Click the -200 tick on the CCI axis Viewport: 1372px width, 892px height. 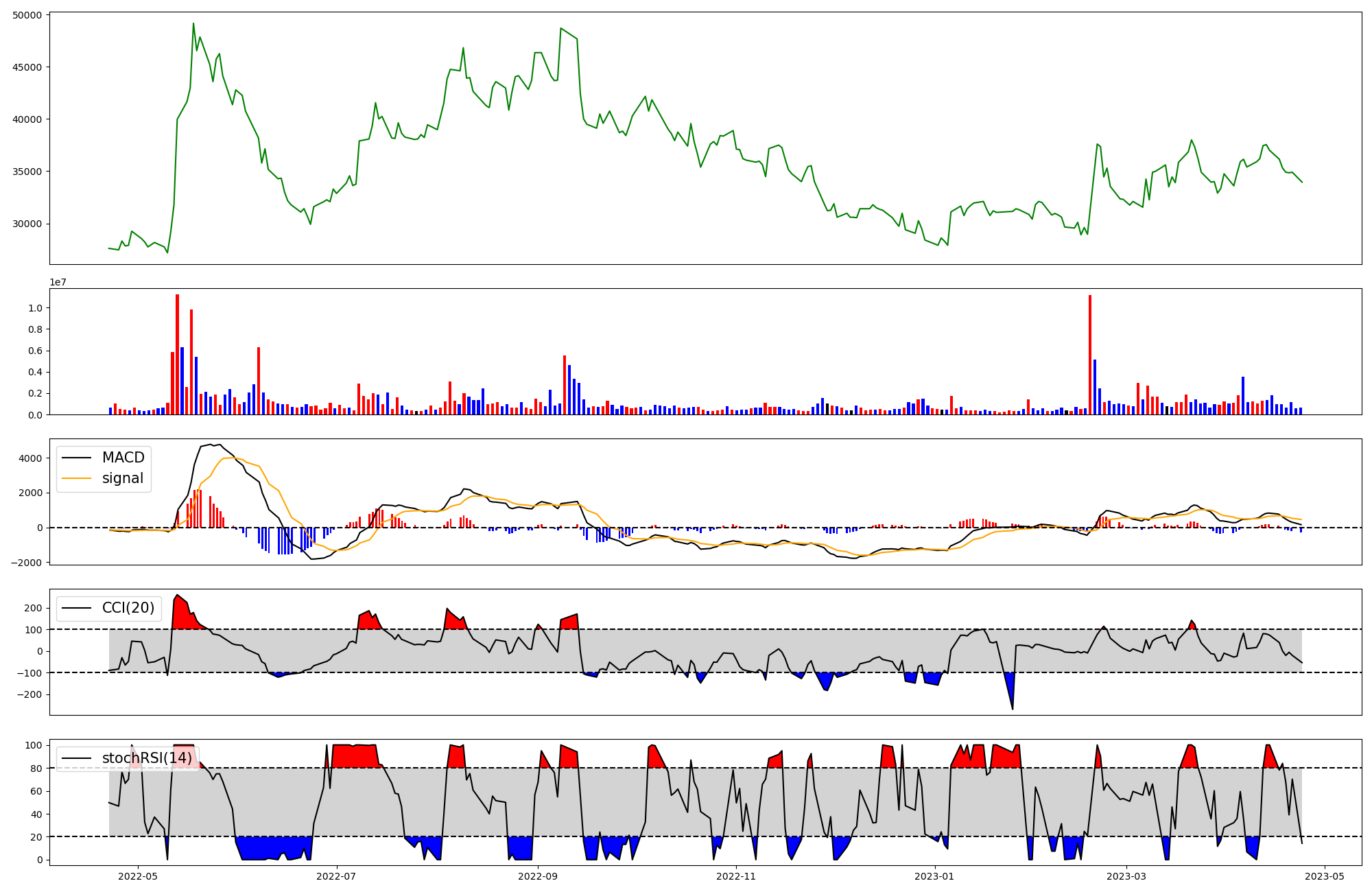(x=28, y=694)
